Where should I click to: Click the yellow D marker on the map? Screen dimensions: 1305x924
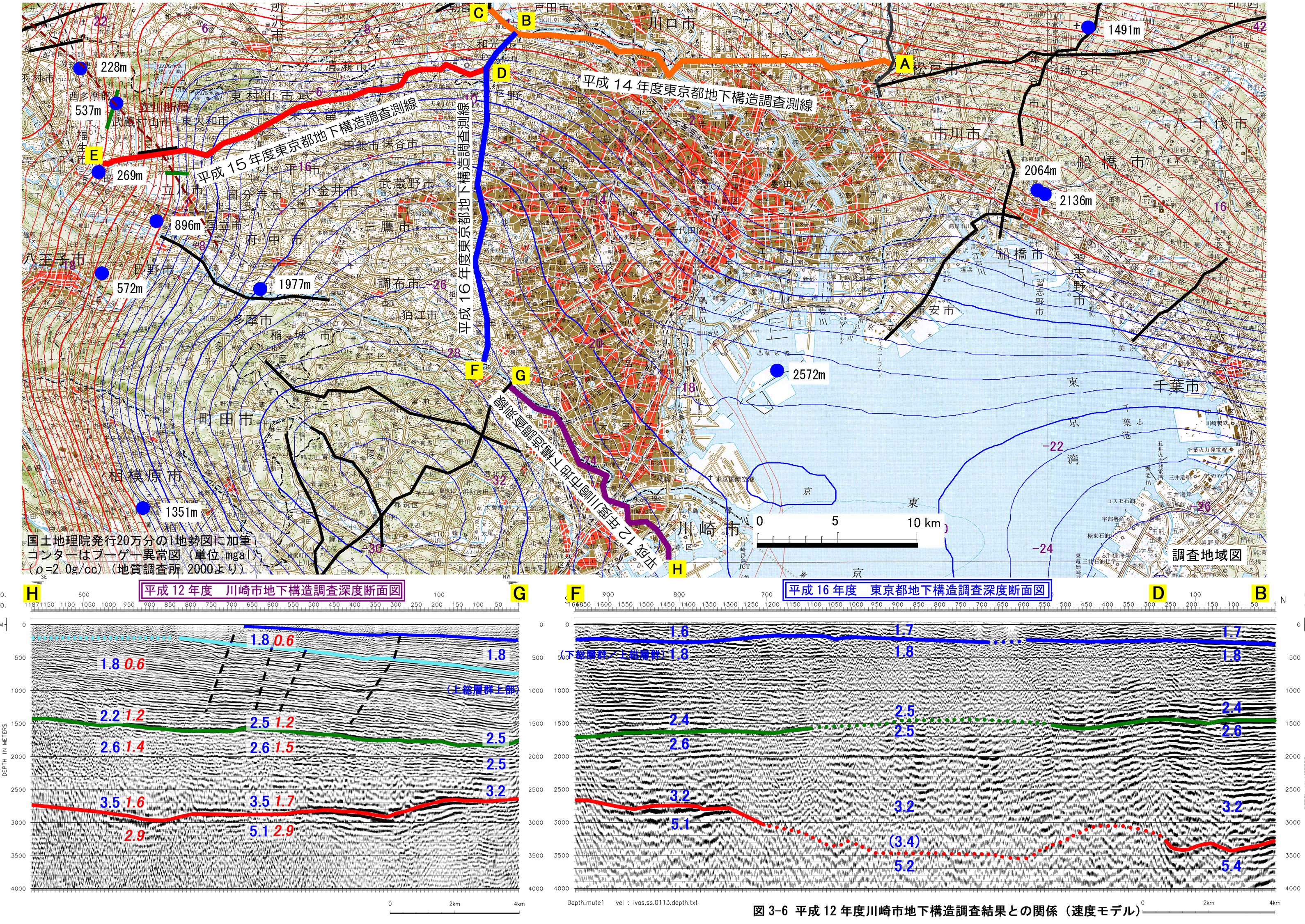click(501, 73)
